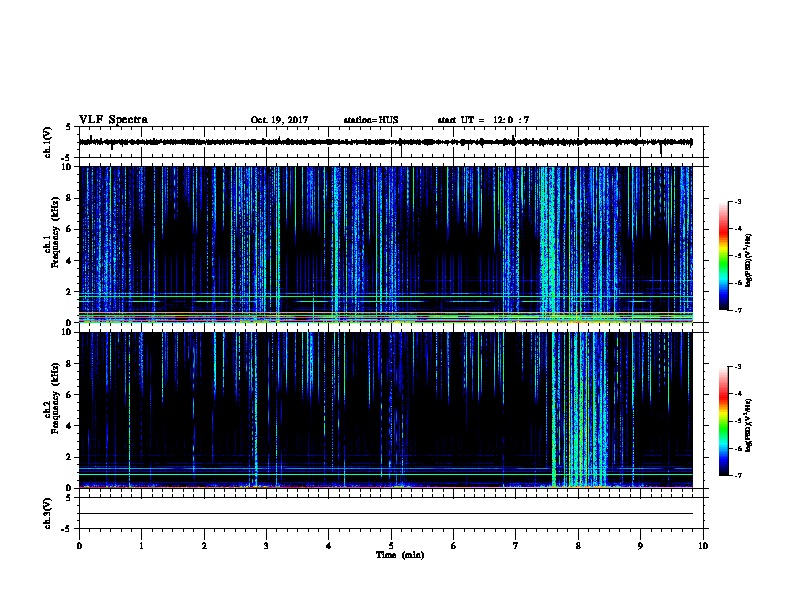Click the bright ch.1 burst near minute 7.5
The height and width of the screenshot is (612, 792).
(x=548, y=244)
